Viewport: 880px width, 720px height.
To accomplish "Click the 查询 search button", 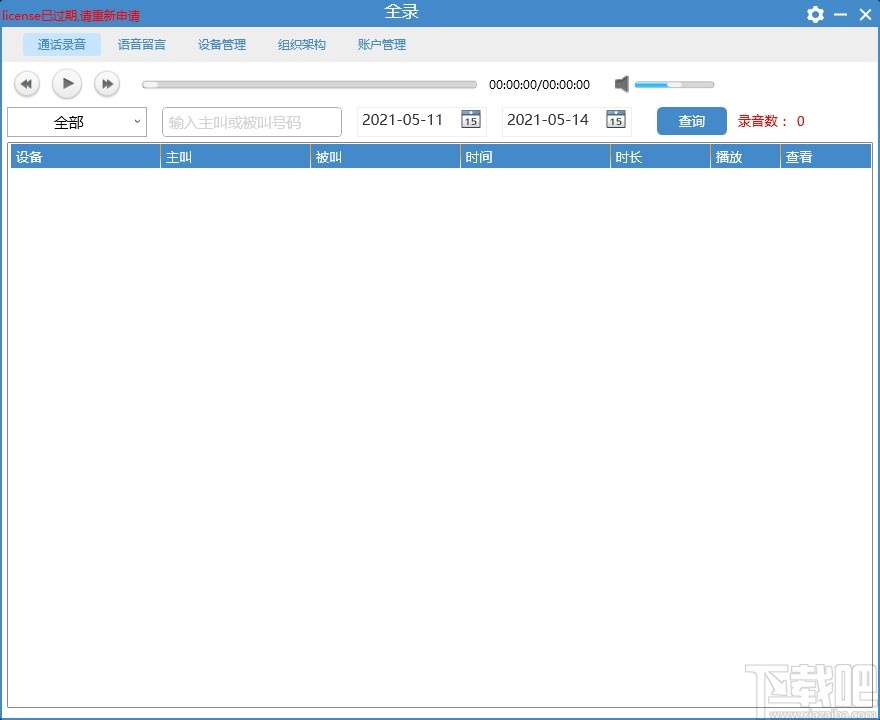I will point(691,121).
